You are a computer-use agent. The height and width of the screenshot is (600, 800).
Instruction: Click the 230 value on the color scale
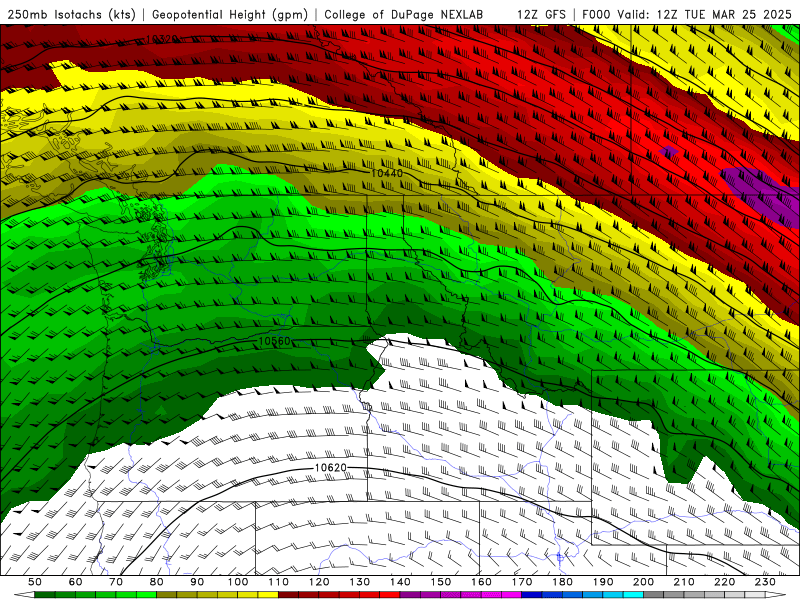(x=765, y=582)
